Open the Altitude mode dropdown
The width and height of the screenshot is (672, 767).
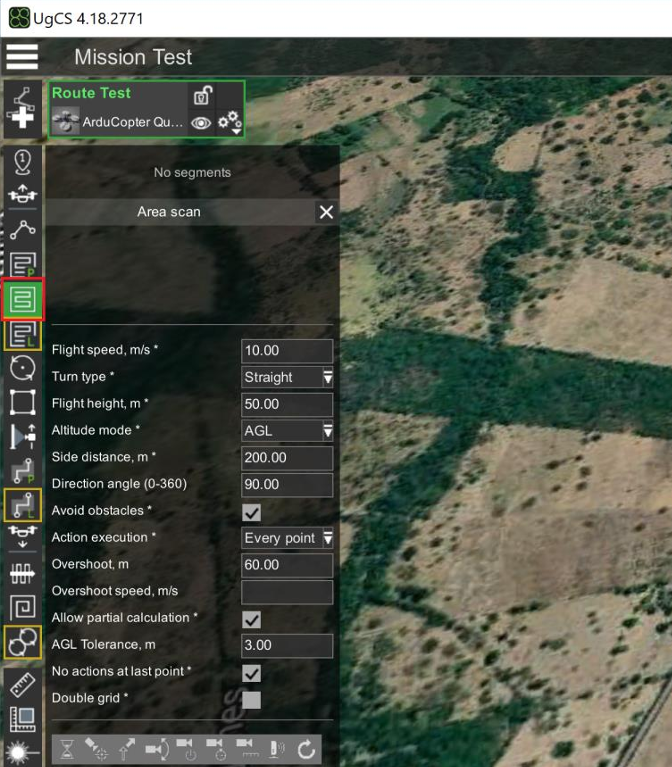(x=287, y=430)
